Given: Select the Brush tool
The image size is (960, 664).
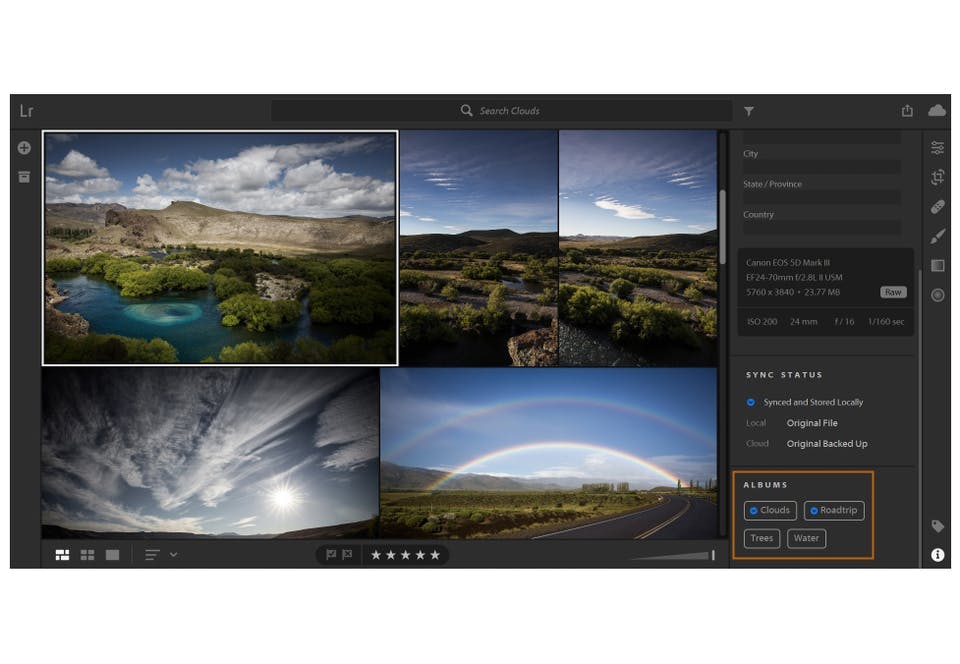Looking at the screenshot, I should (937, 236).
